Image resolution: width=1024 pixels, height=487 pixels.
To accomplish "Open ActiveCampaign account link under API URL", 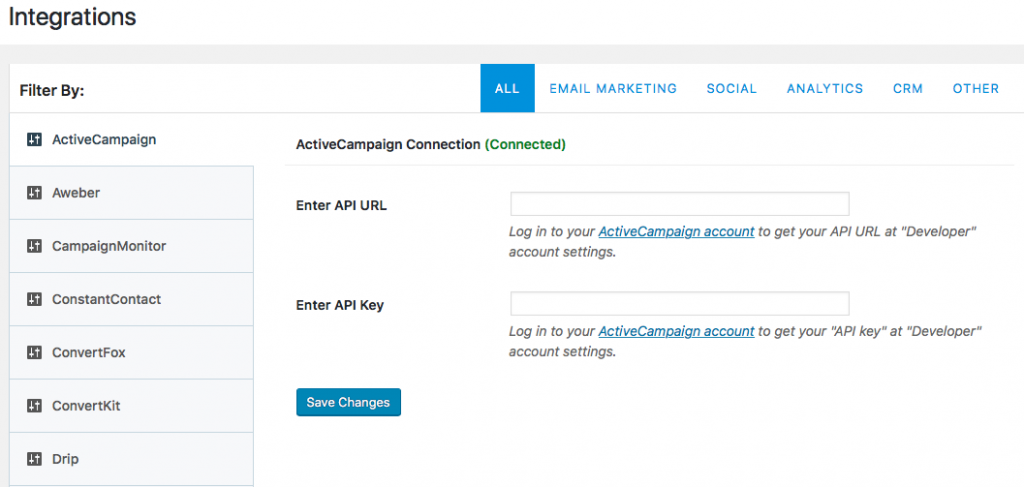I will point(676,232).
